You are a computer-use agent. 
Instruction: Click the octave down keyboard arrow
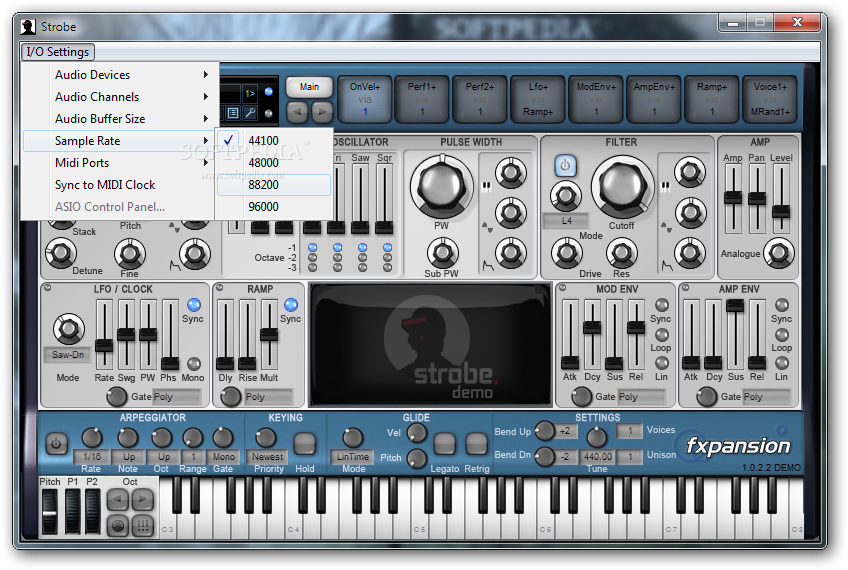117,499
